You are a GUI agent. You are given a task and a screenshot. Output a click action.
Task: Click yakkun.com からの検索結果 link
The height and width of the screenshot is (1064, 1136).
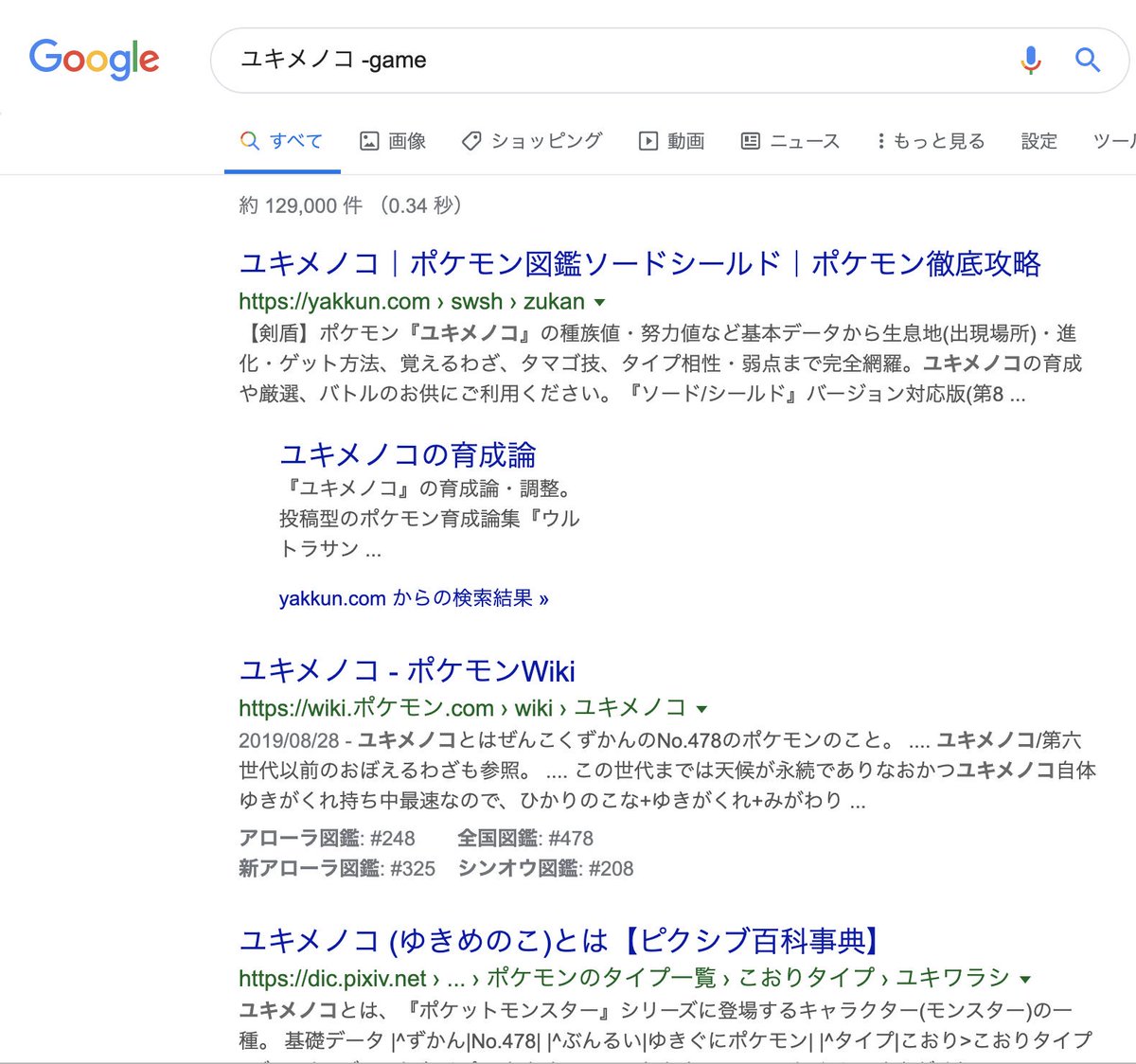pos(414,598)
